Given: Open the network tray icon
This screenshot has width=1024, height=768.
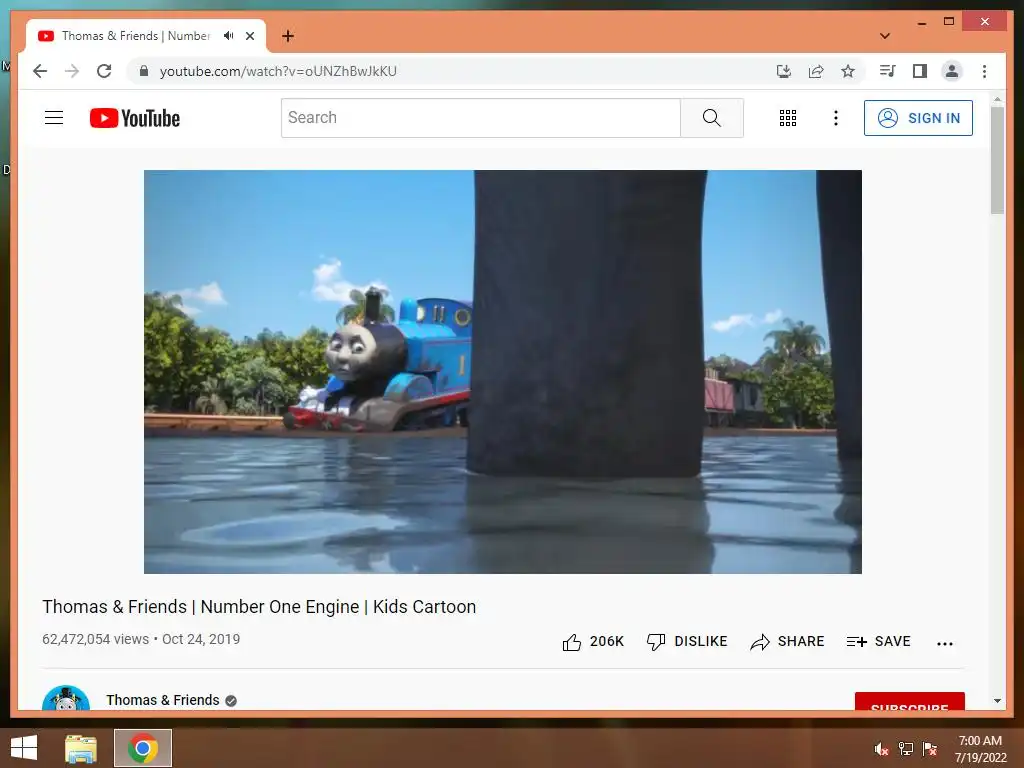Looking at the screenshot, I should [906, 749].
